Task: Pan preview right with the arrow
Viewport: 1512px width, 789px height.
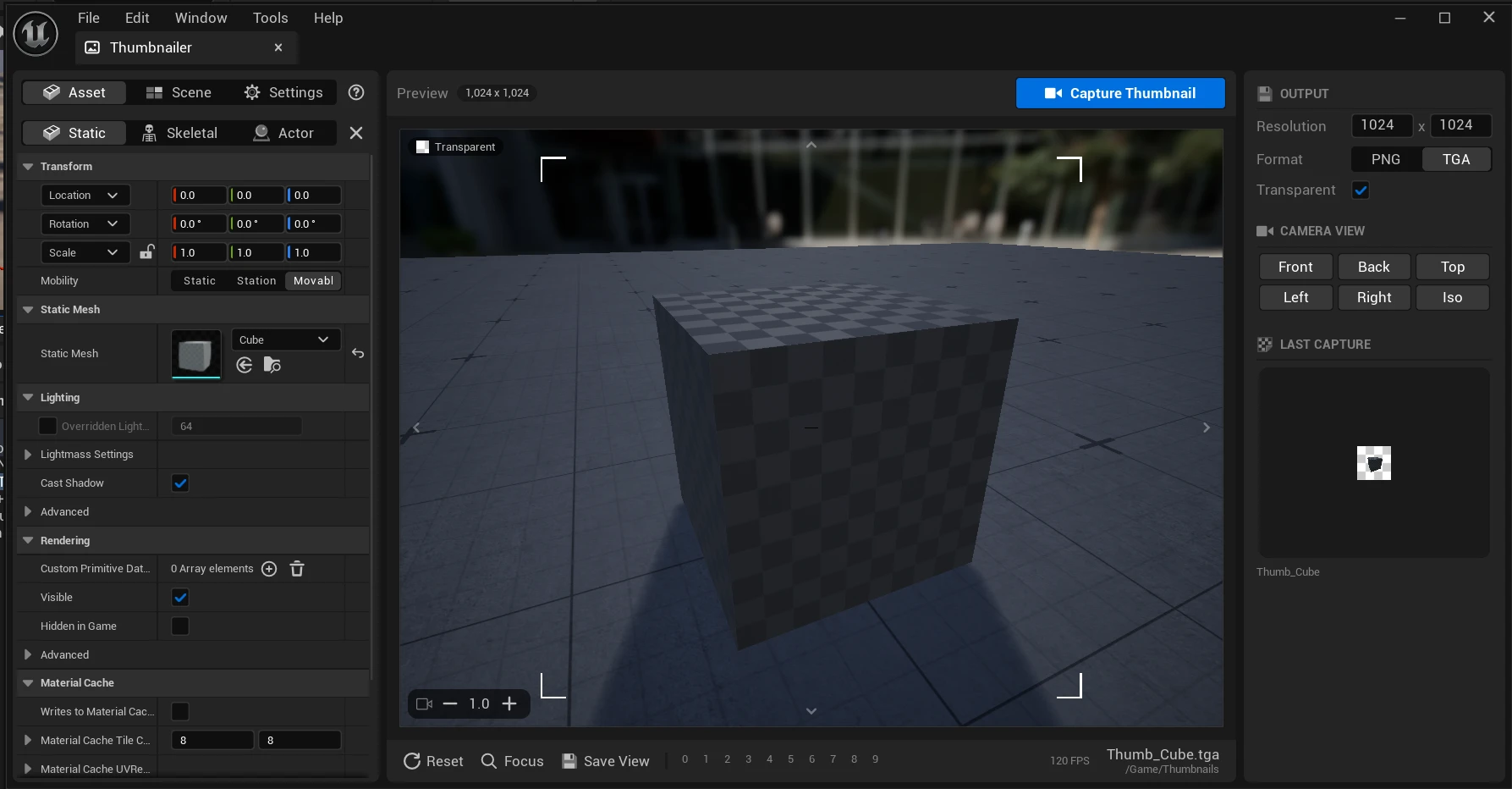Action: coord(1207,428)
